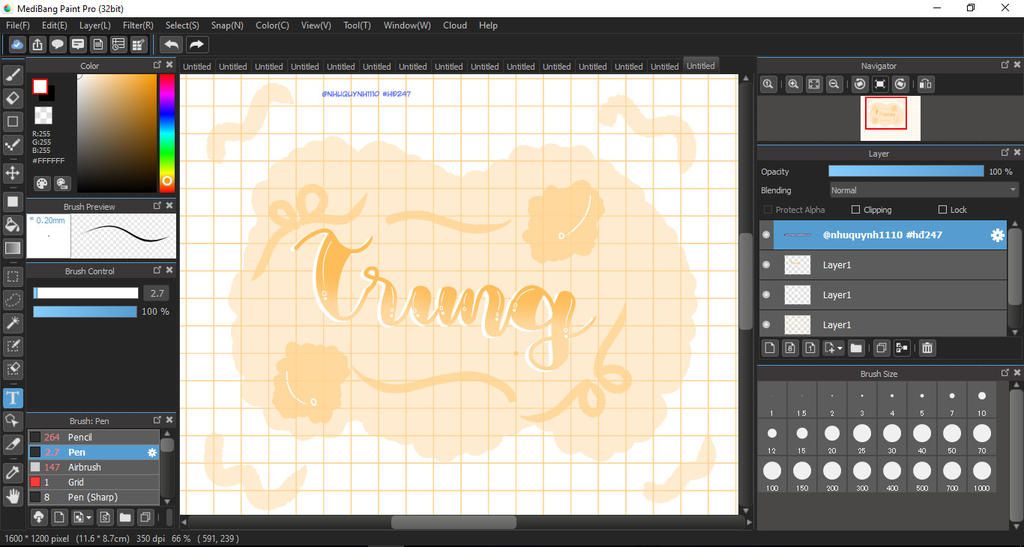Select the Pencil brush
1024x547 pixels.
(93, 437)
